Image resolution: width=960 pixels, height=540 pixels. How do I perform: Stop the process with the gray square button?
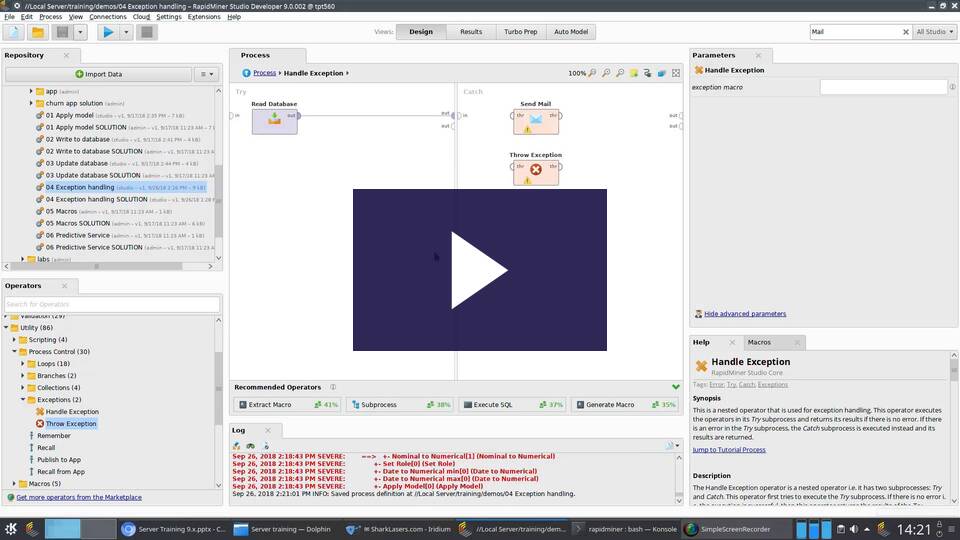tap(146, 32)
